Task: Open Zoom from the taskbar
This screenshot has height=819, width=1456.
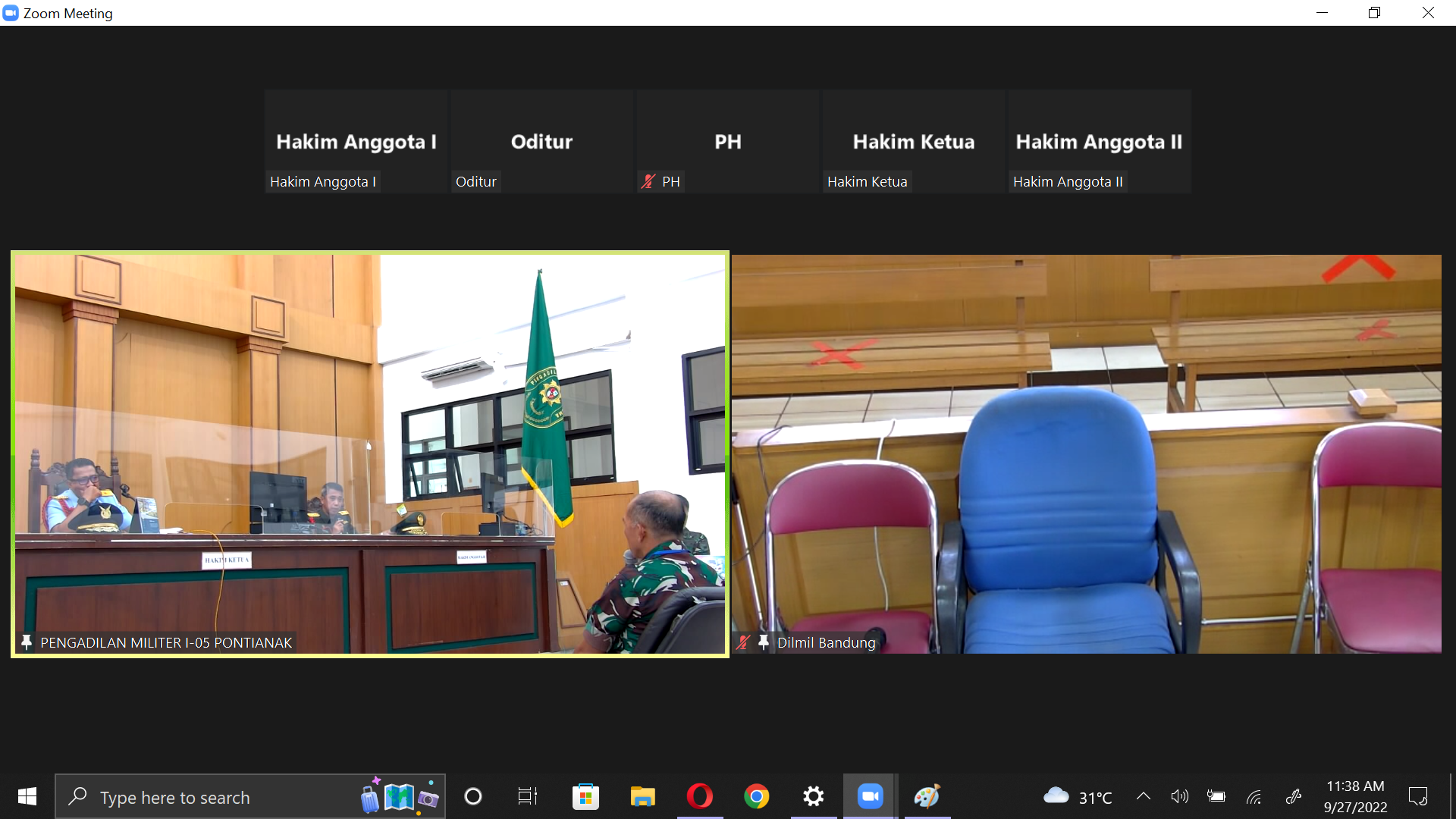Action: click(870, 796)
